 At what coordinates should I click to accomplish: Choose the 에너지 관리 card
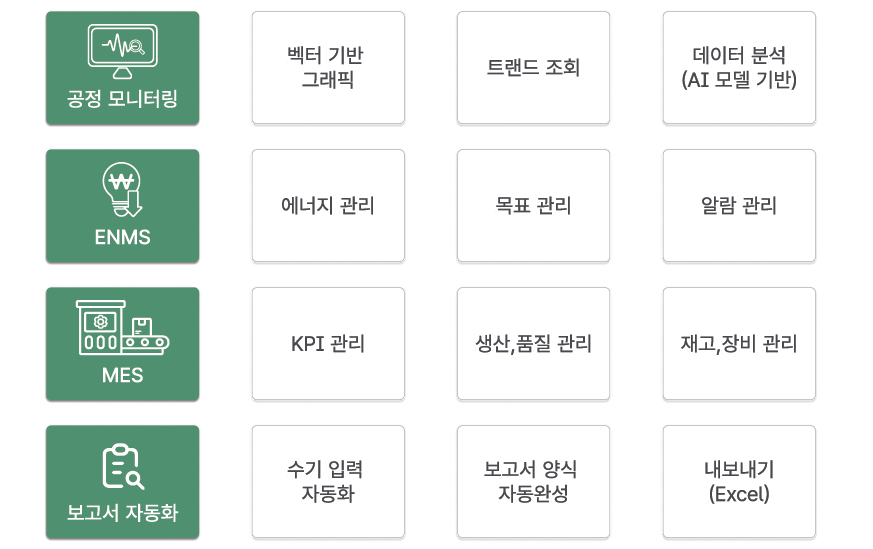pyautogui.click(x=328, y=205)
